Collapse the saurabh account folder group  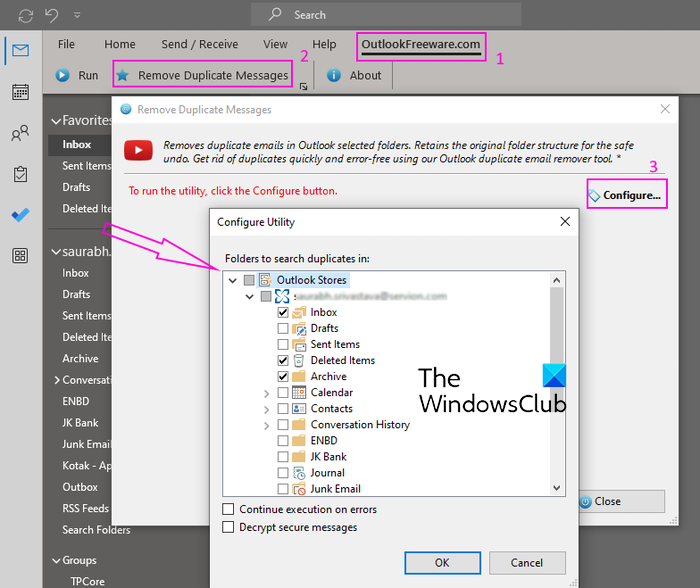(x=56, y=252)
